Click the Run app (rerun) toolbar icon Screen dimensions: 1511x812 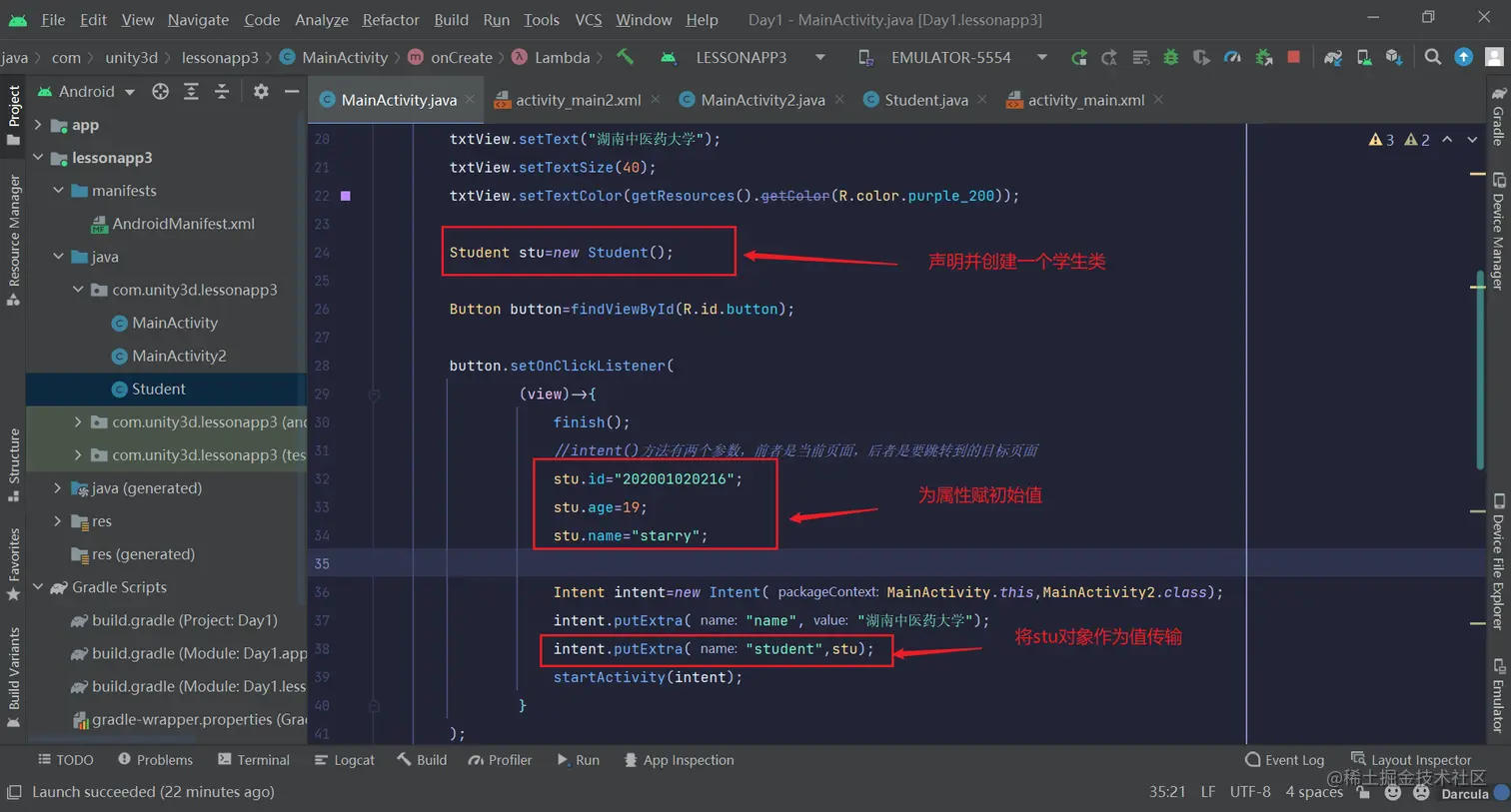pyautogui.click(x=1079, y=58)
